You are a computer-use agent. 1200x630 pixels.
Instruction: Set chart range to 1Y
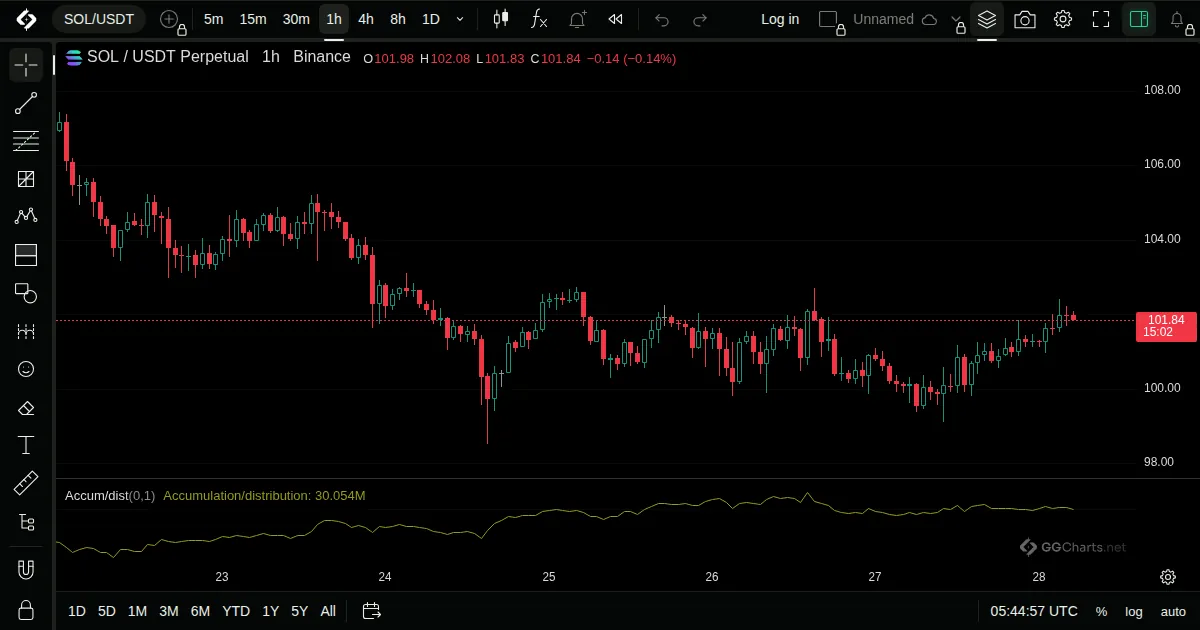click(x=270, y=611)
